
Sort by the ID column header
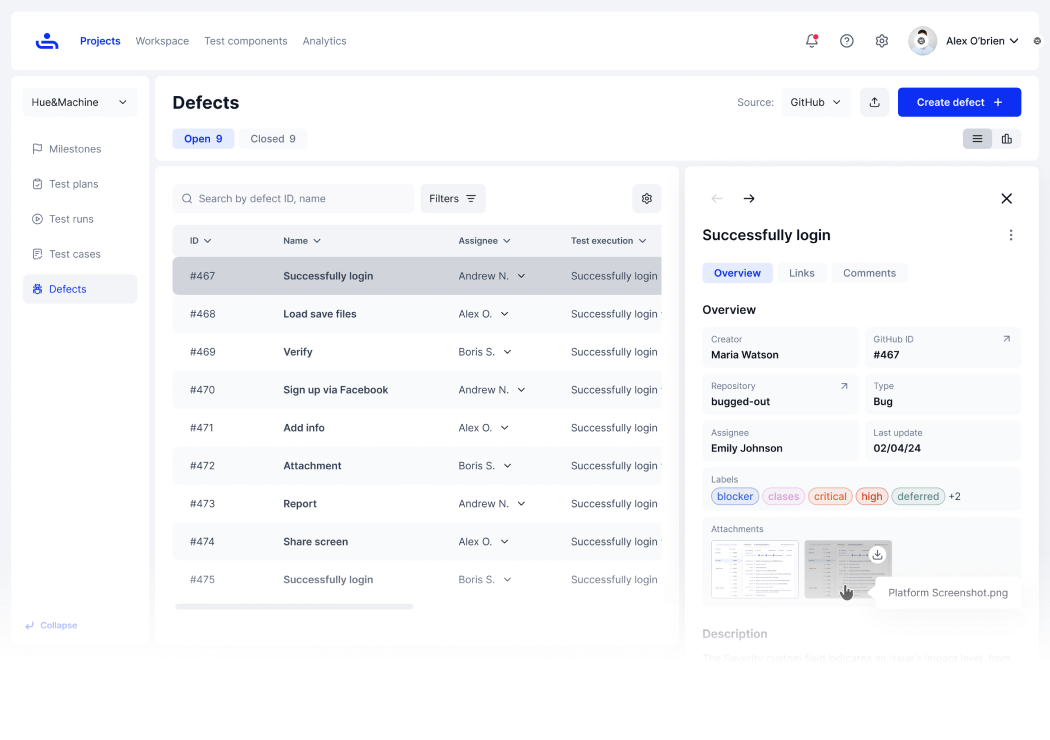[200, 240]
